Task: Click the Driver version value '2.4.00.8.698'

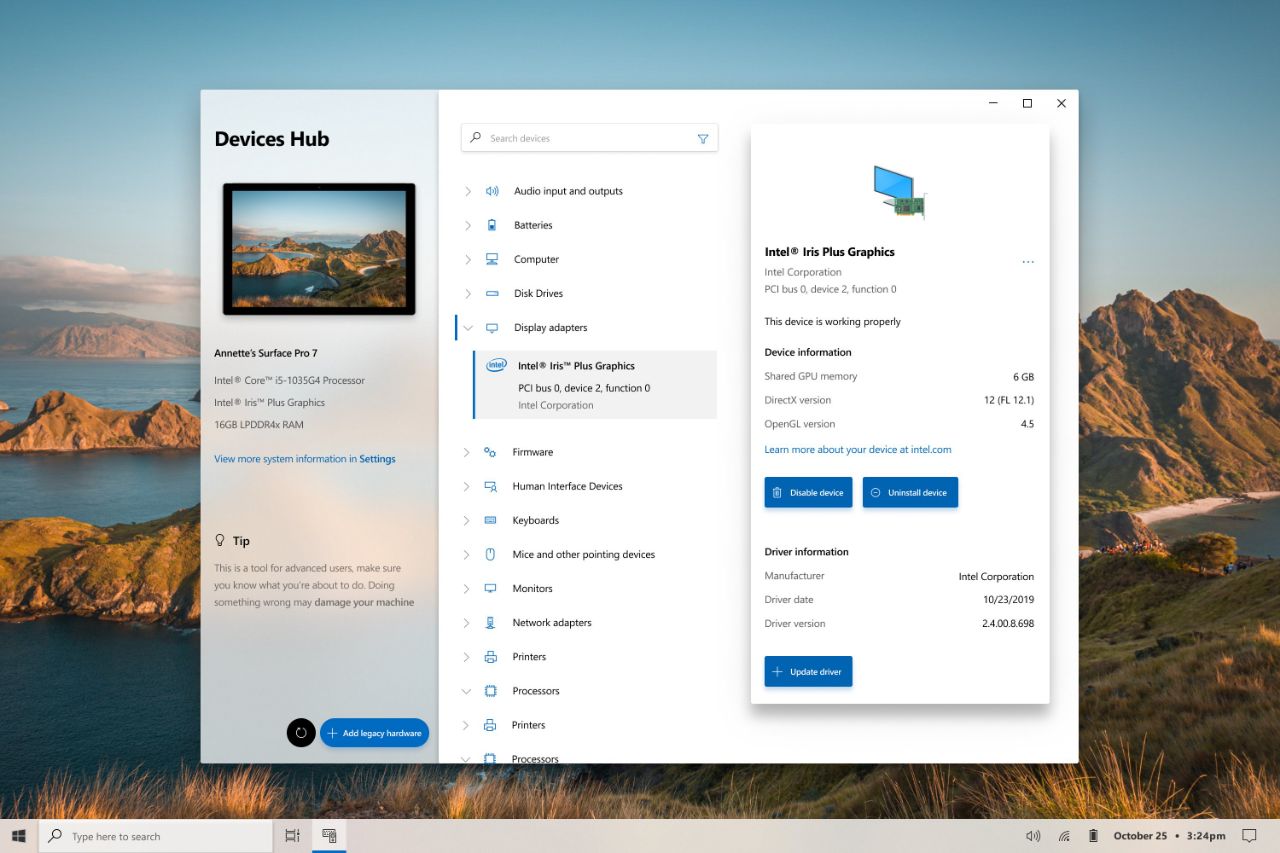Action: (x=1008, y=624)
